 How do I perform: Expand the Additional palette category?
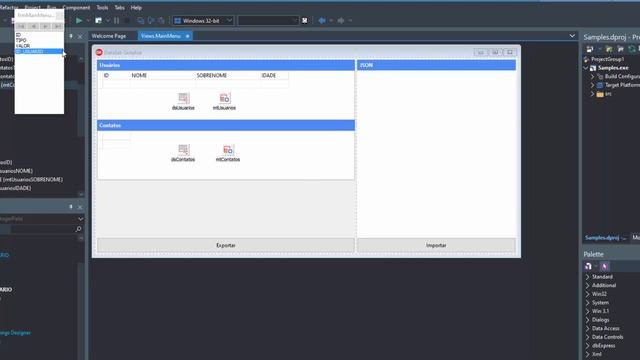(x=587, y=285)
